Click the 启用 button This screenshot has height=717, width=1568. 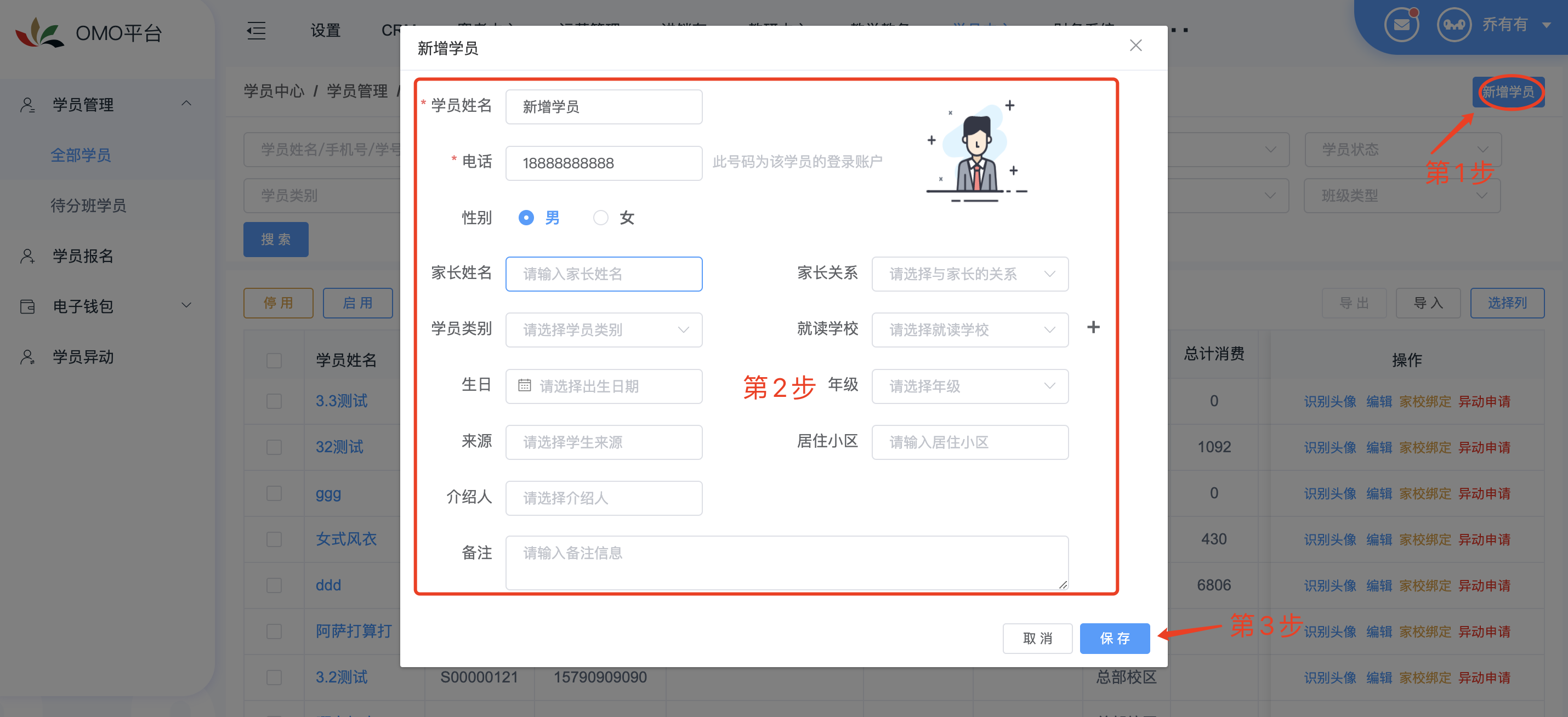(357, 303)
